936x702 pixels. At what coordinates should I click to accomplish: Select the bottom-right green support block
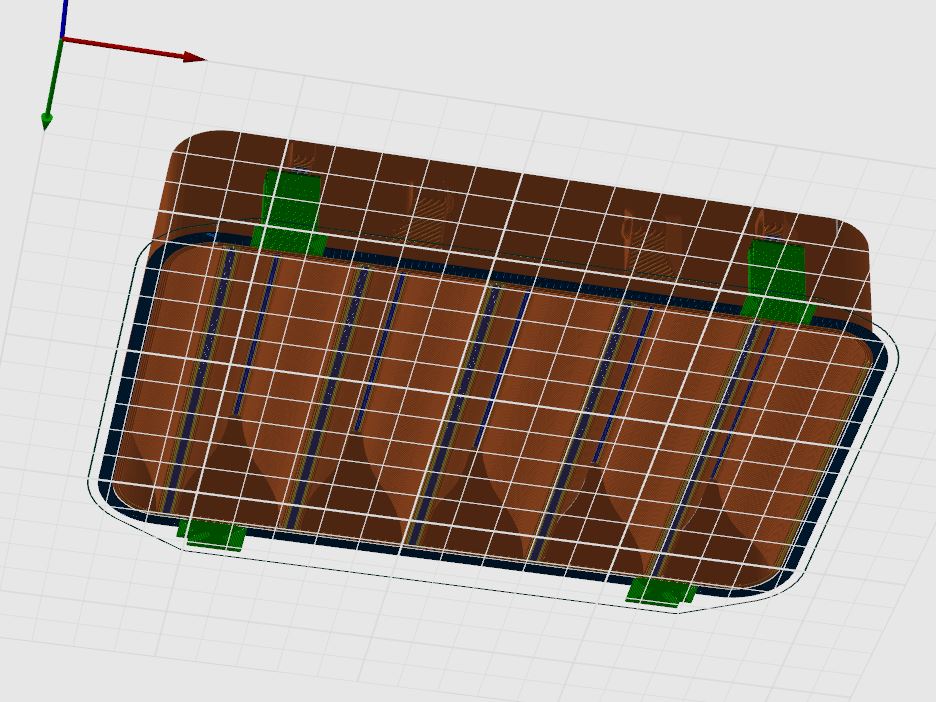(662, 591)
